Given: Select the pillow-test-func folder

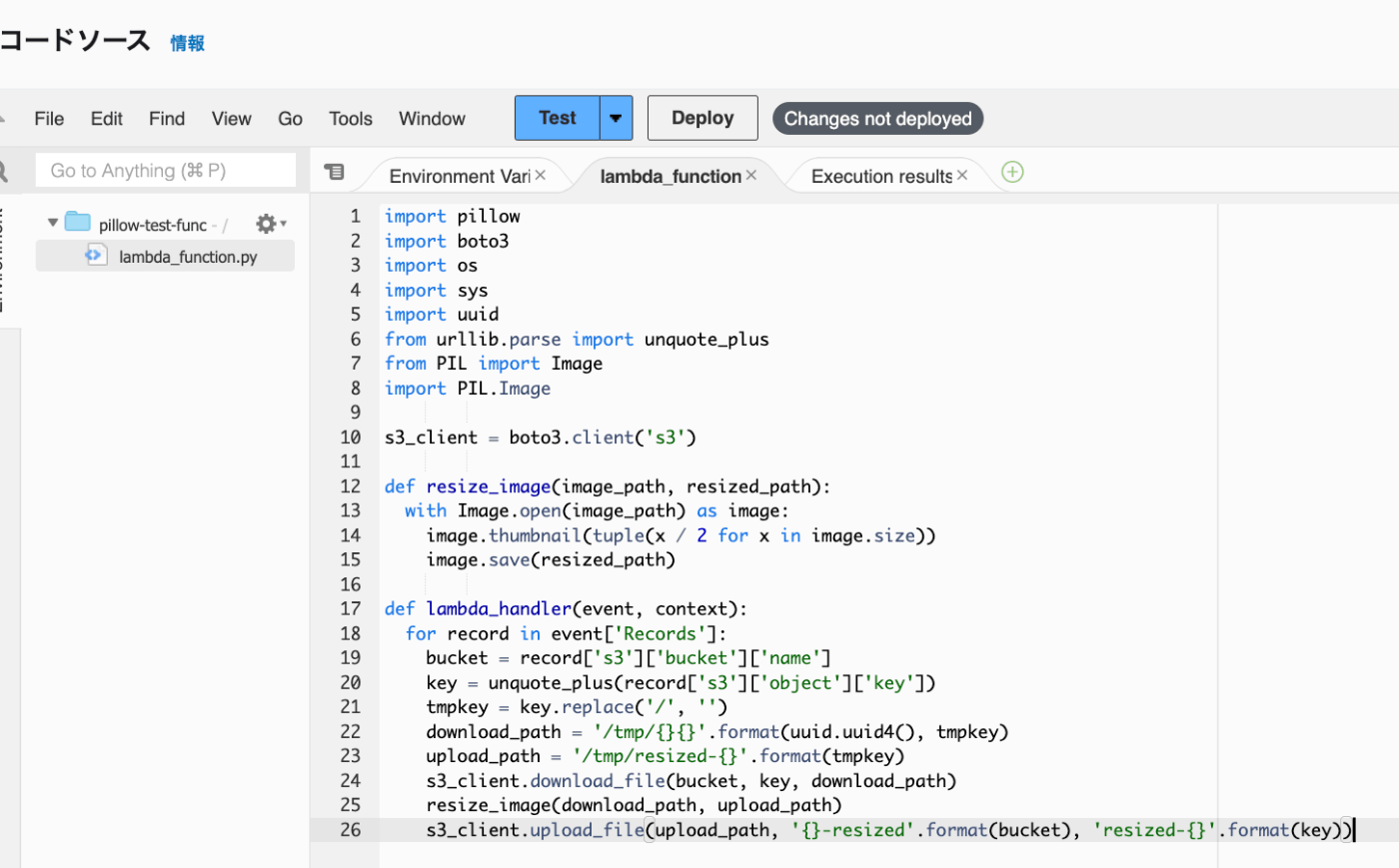Looking at the screenshot, I should (x=153, y=225).
